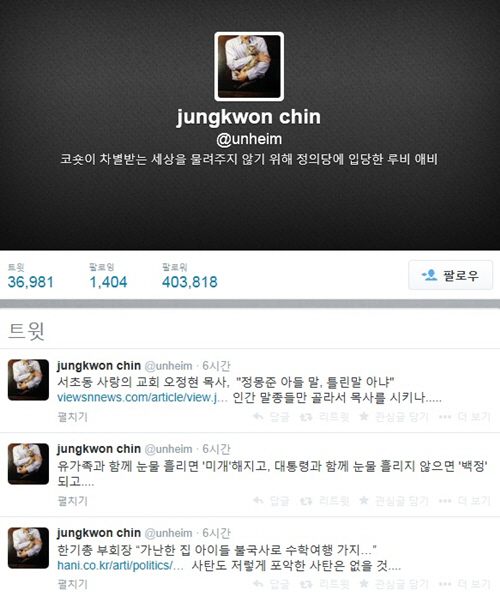The width and height of the screenshot is (500, 596).
Task: Click the @unheim handle in the first tweet
Action: point(168,366)
